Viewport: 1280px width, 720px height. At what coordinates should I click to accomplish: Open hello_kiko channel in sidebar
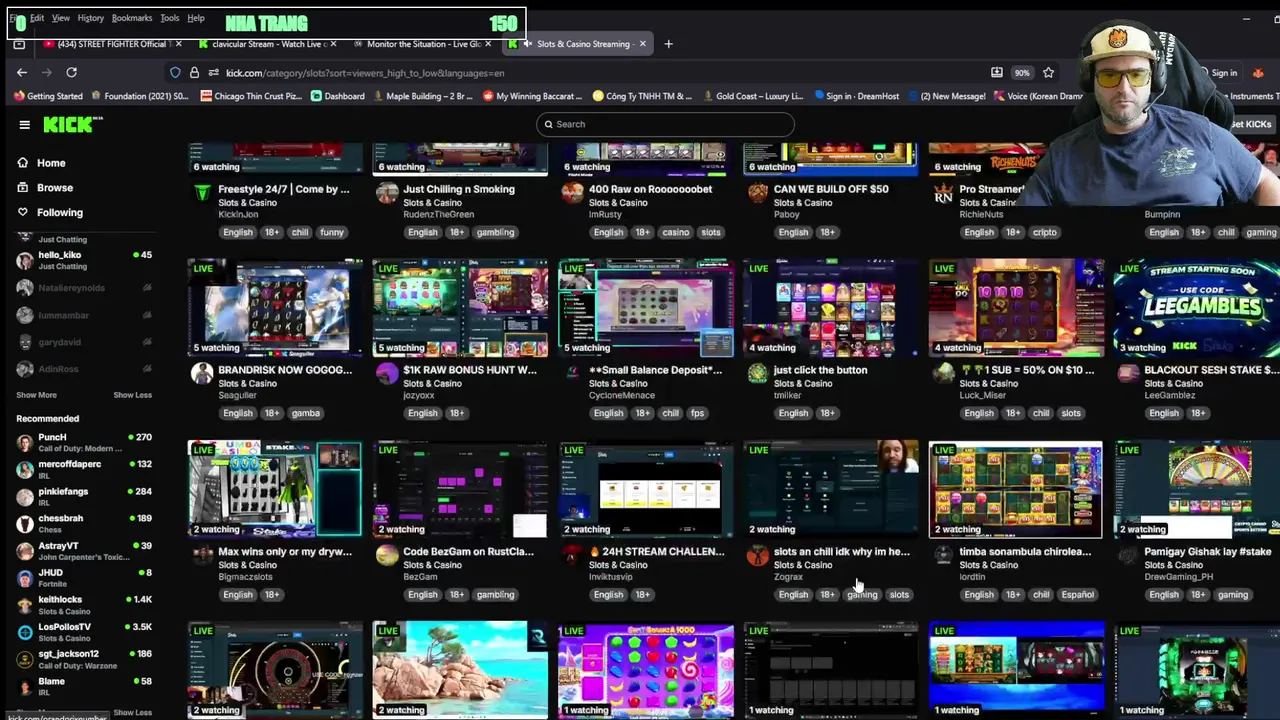click(84, 260)
